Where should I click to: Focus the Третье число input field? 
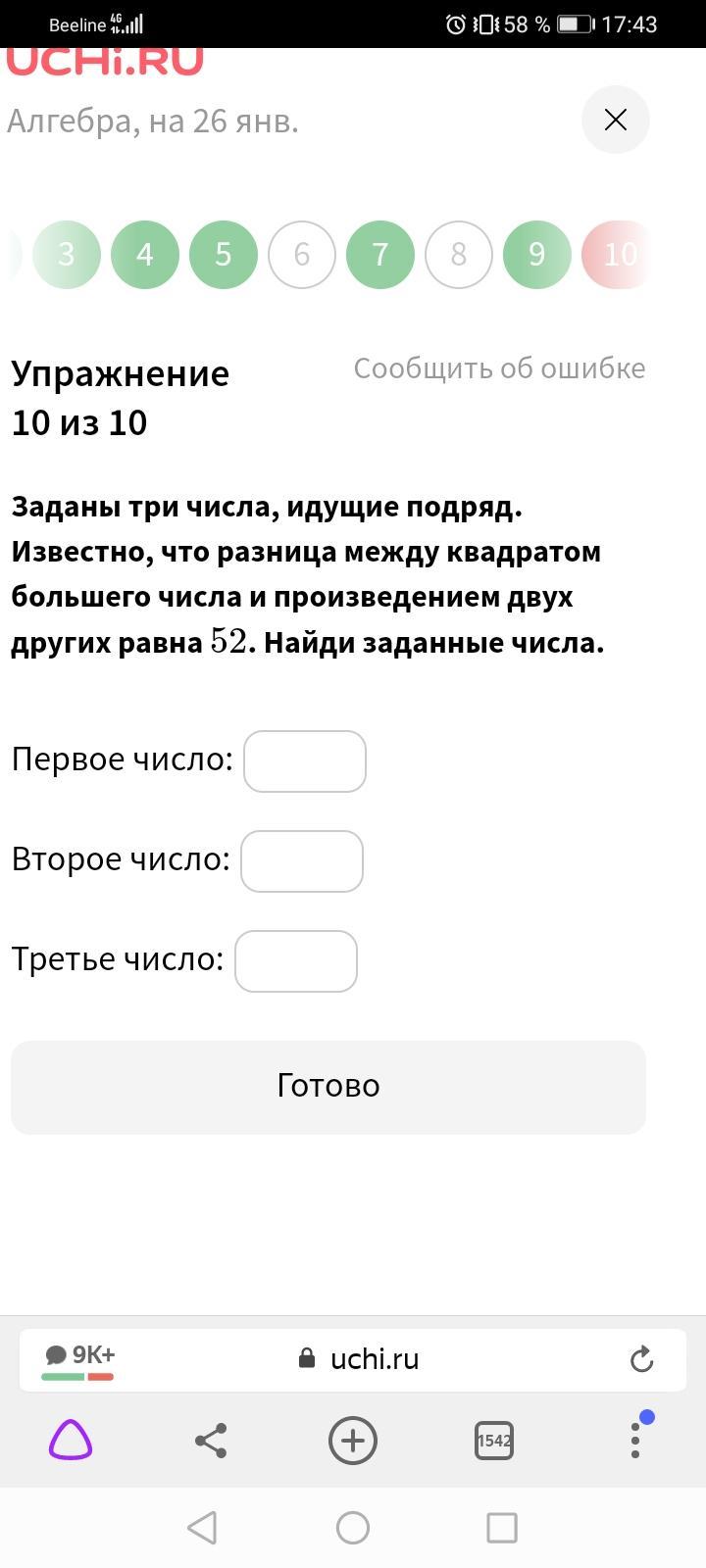296,961
